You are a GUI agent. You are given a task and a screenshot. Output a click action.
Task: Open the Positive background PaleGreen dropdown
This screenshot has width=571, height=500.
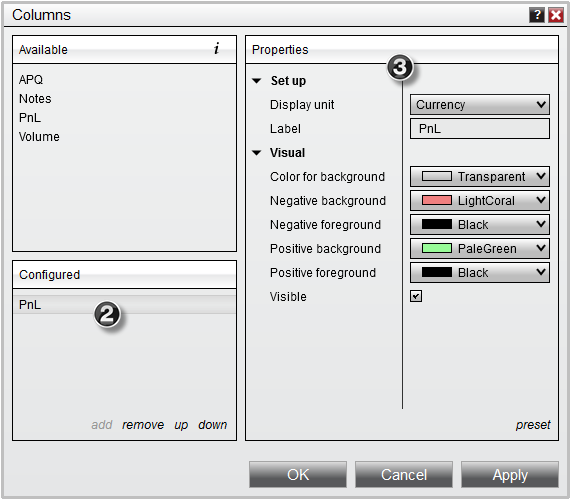[x=480, y=248]
